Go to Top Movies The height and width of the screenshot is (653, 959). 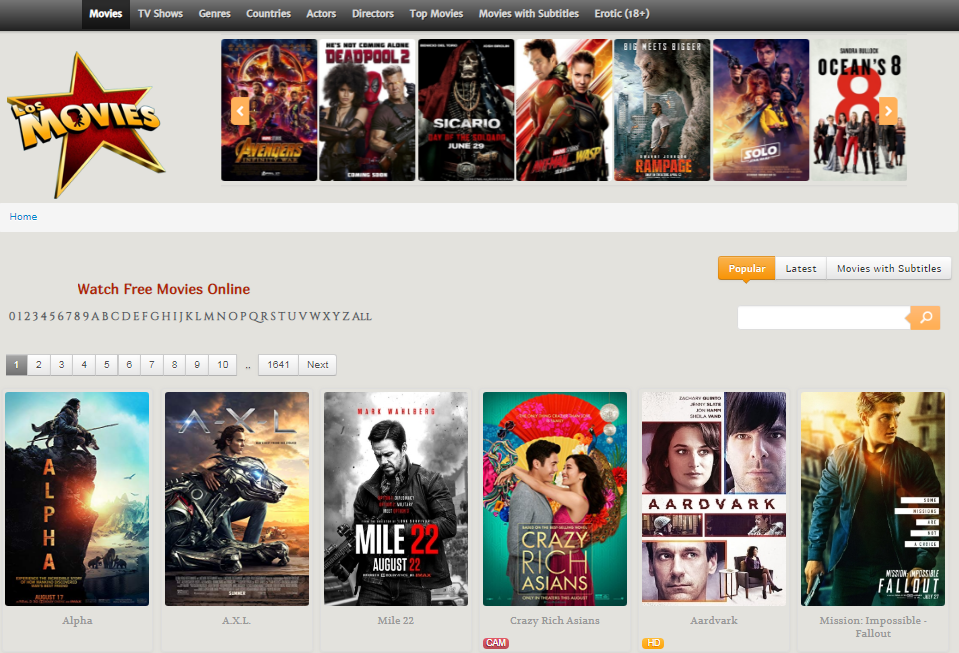click(437, 14)
